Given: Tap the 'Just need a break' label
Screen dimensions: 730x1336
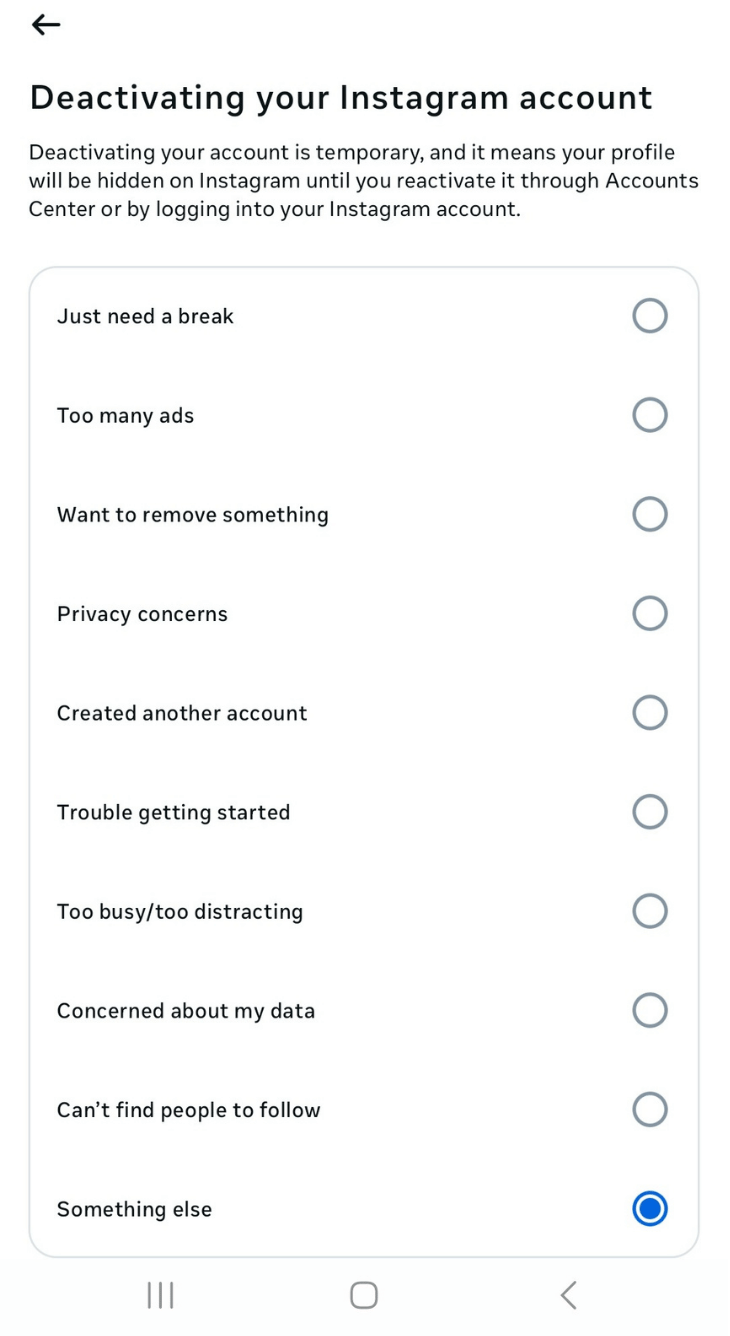Looking at the screenshot, I should [145, 316].
